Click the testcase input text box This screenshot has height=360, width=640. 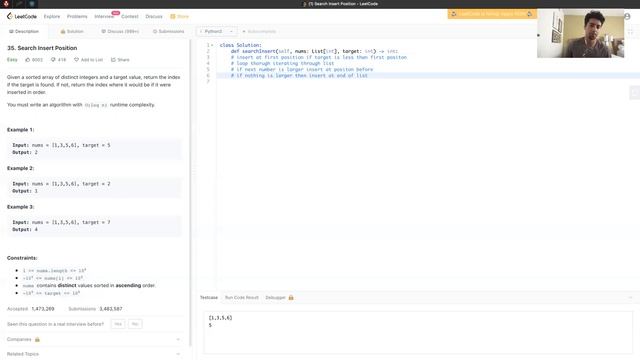click(x=418, y=332)
